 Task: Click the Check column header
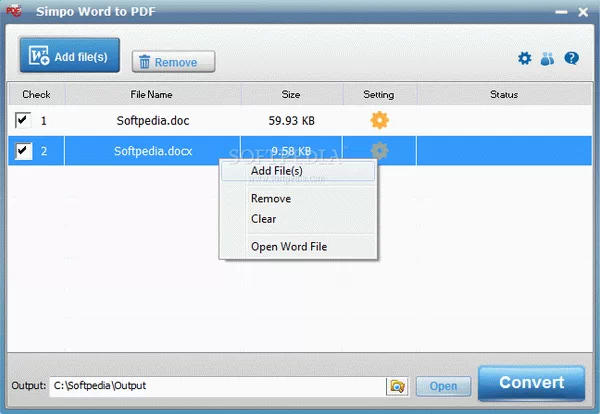pos(36,94)
